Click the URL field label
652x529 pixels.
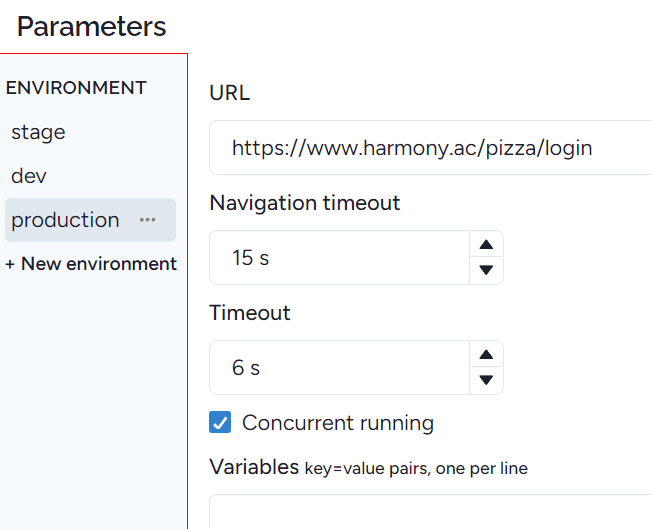230,93
